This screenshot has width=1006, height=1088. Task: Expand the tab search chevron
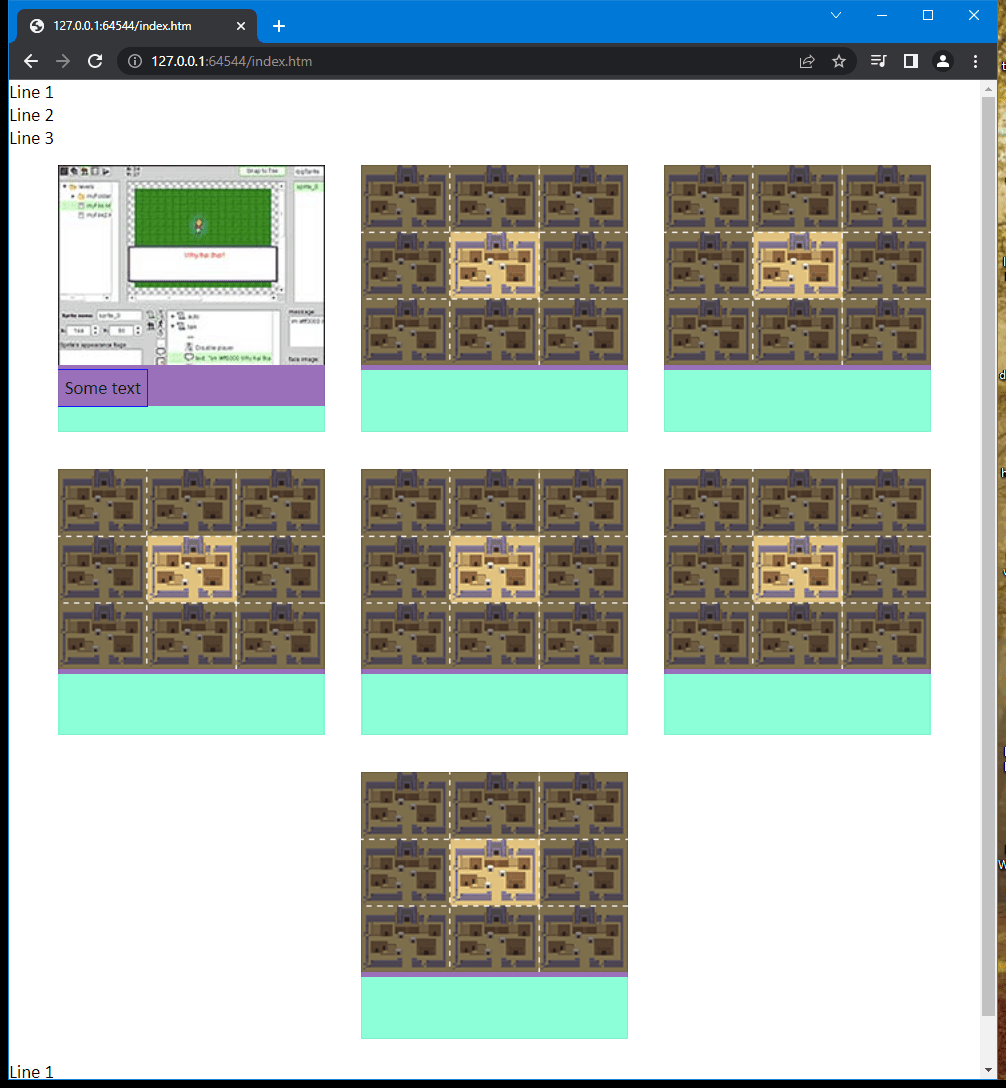[836, 15]
